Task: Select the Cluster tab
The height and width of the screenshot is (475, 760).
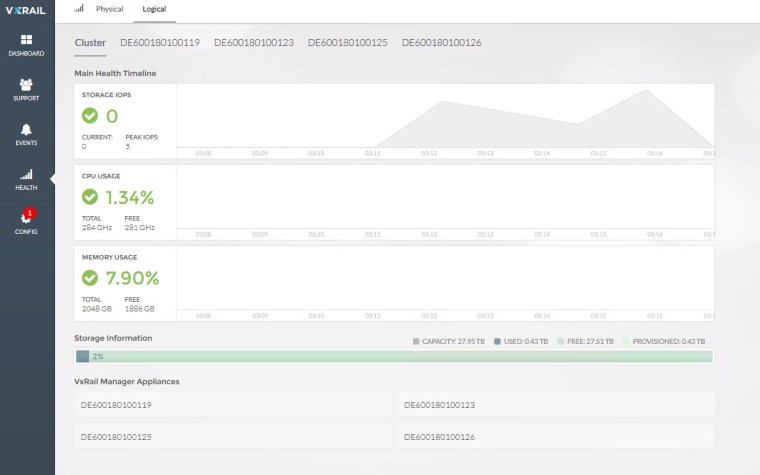Action: tap(90, 43)
